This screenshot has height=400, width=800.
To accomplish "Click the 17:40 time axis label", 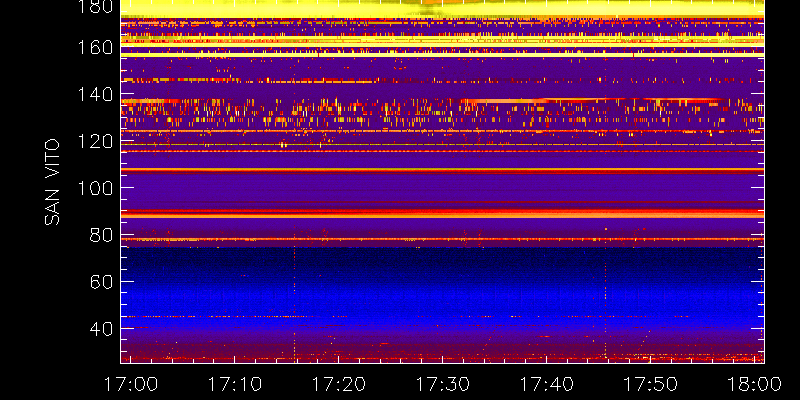I will tap(547, 384).
